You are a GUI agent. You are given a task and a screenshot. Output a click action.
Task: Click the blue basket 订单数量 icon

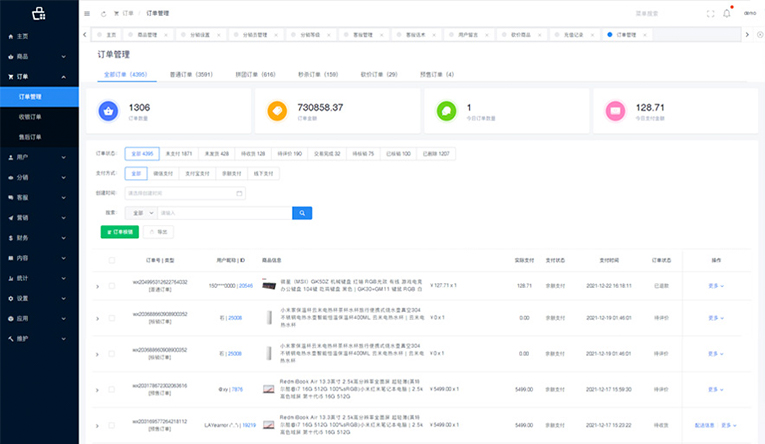tap(109, 111)
